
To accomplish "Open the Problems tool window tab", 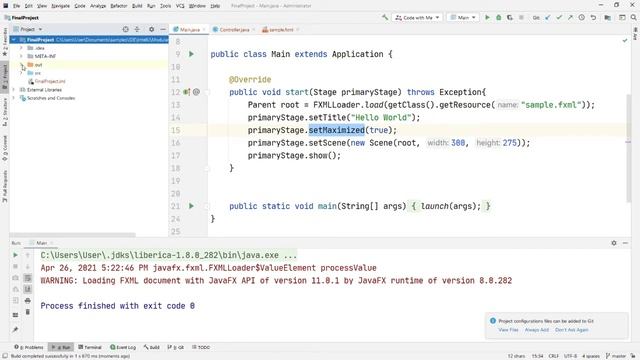I will click(29, 347).
